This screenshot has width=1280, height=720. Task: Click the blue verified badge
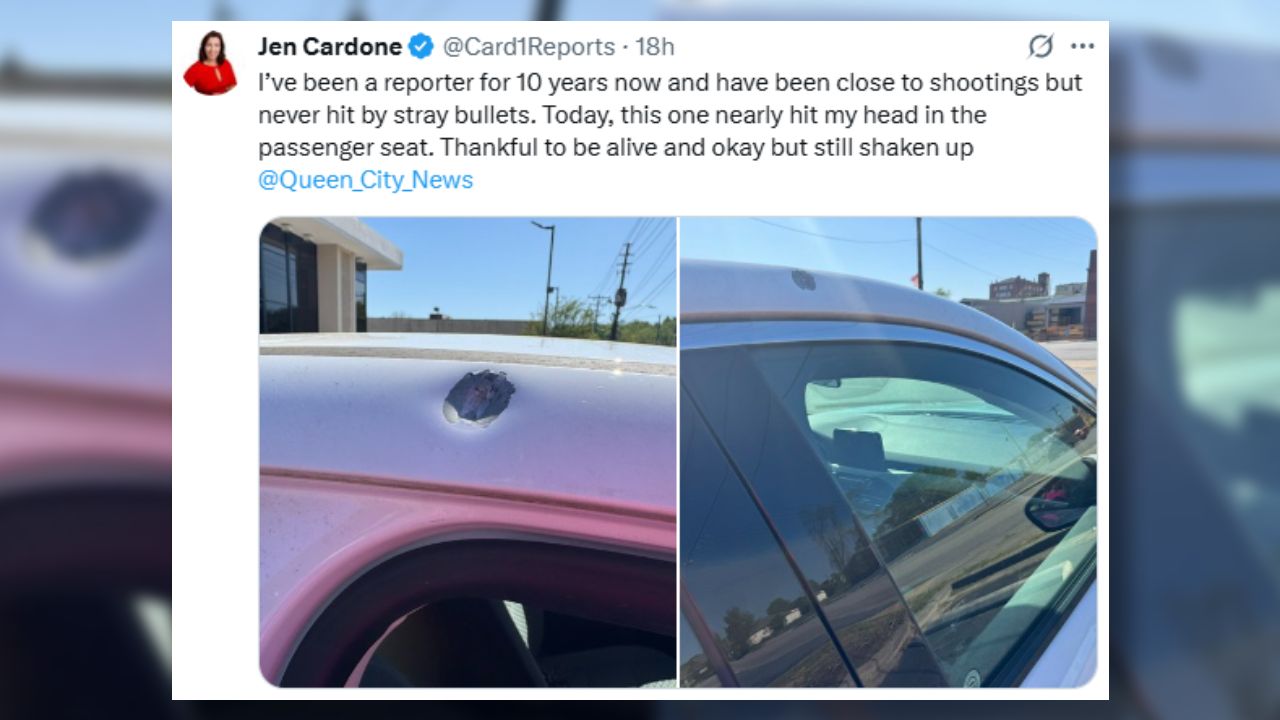421,46
